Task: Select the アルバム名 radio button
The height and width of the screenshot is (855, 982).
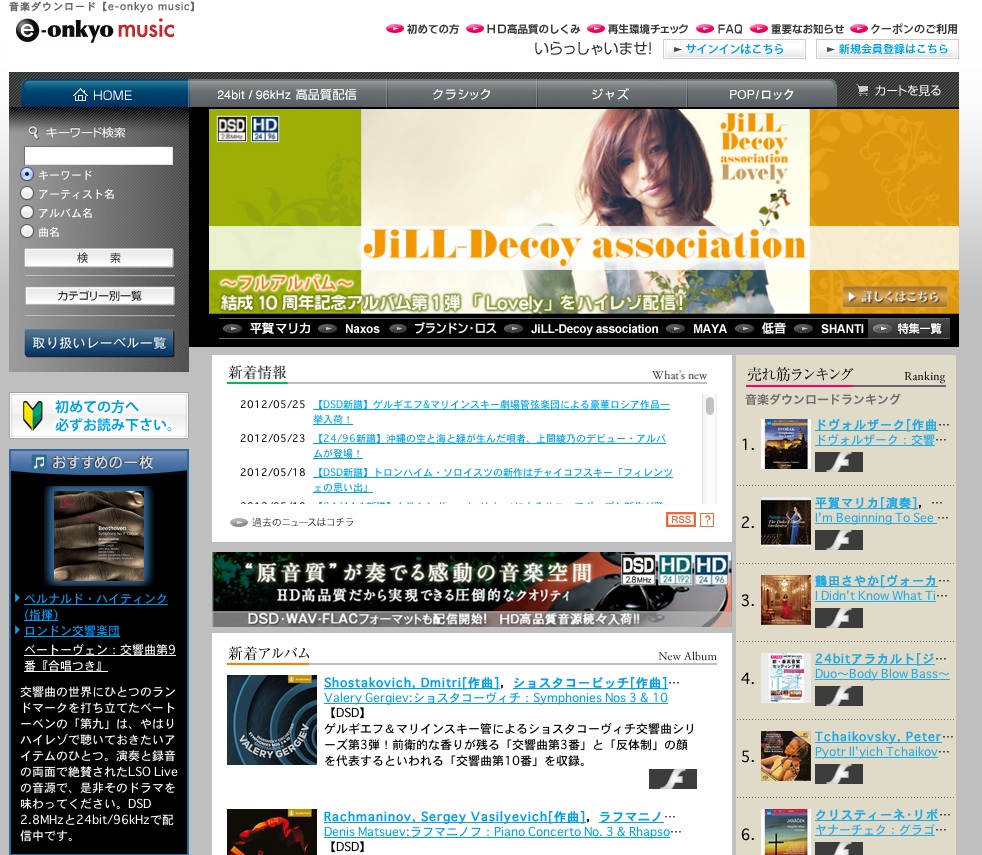Action: click(28, 213)
